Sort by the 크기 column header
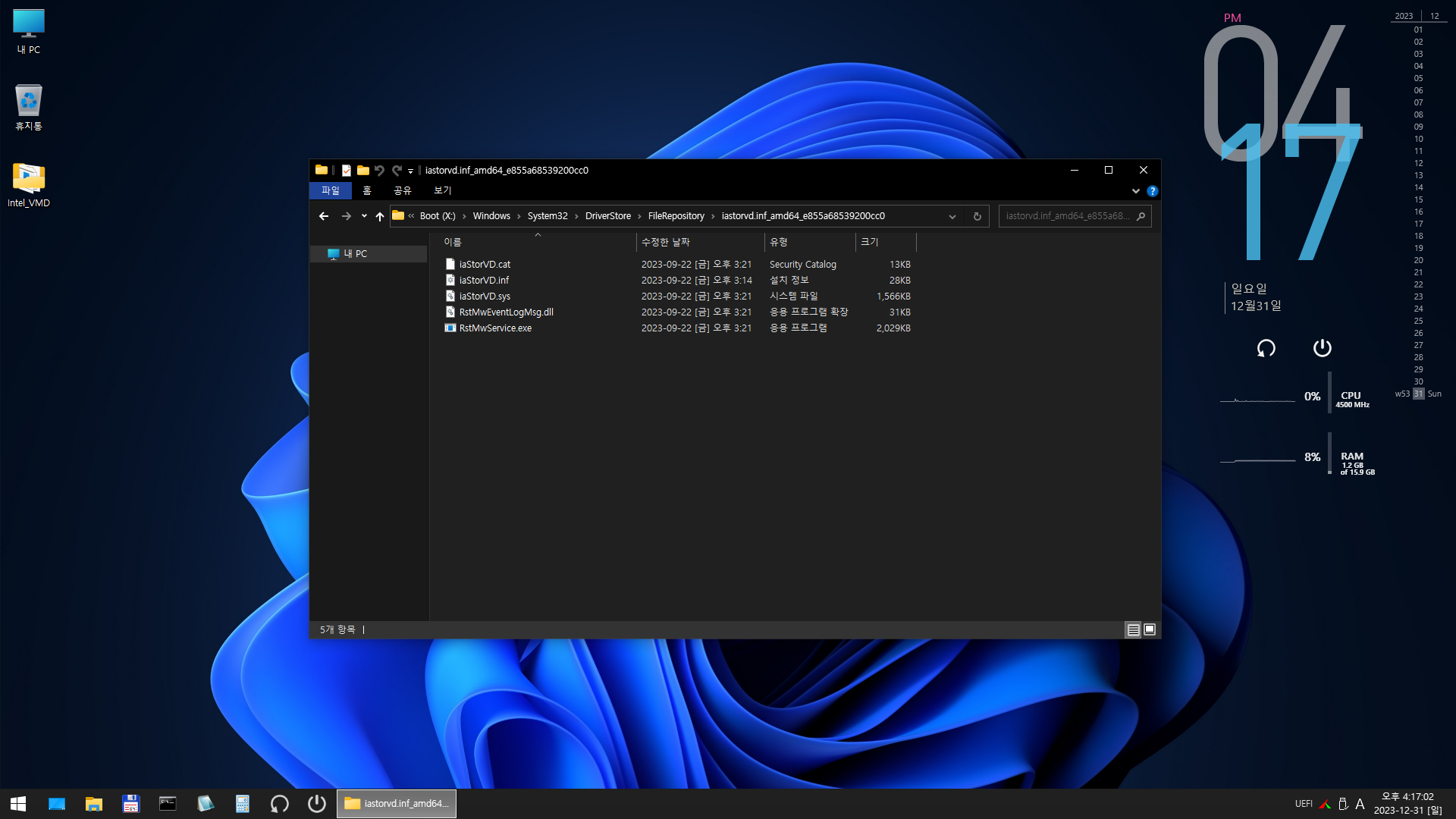Viewport: 1456px width, 819px height. (x=886, y=242)
